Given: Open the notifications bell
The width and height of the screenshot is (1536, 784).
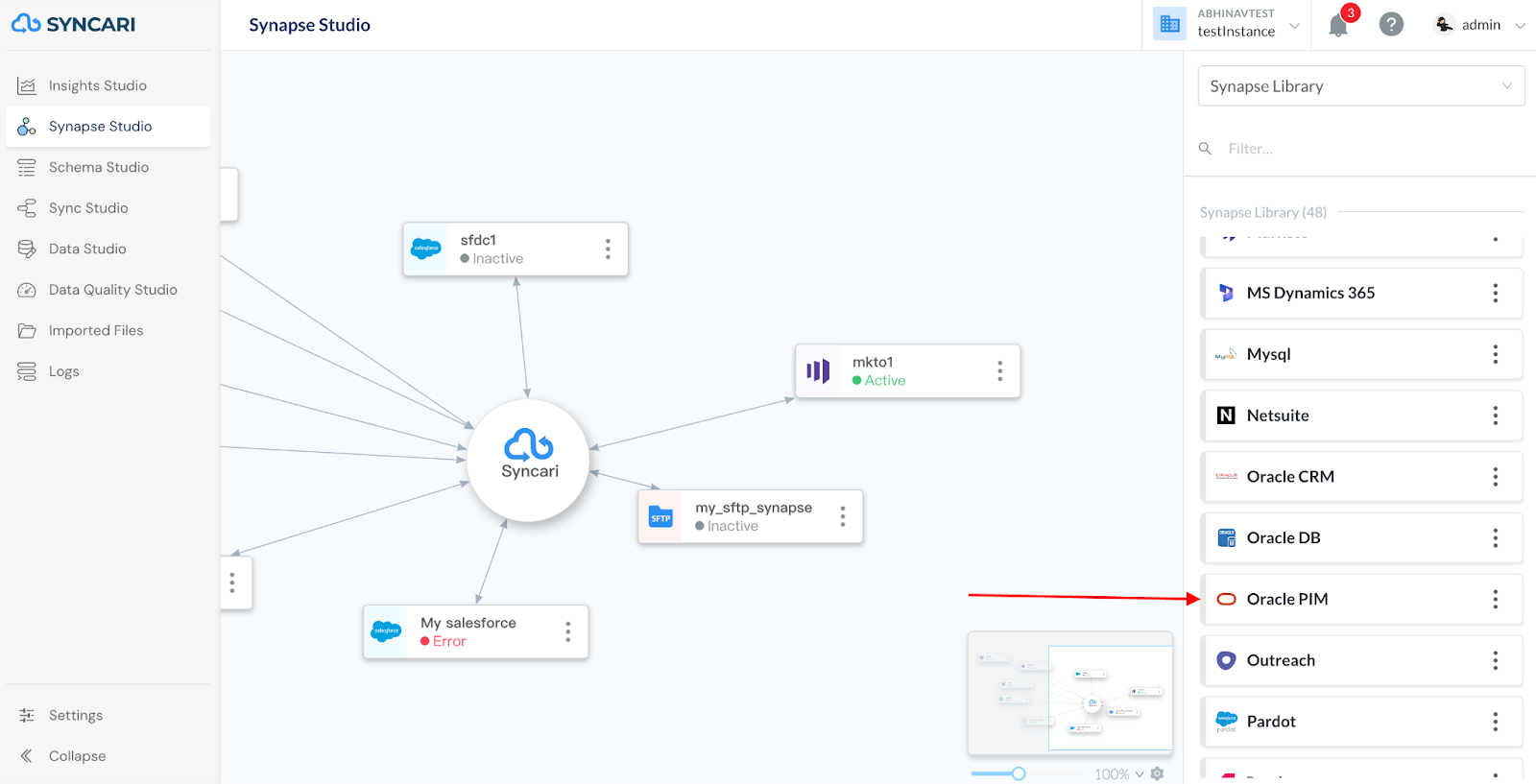Looking at the screenshot, I should (1338, 26).
